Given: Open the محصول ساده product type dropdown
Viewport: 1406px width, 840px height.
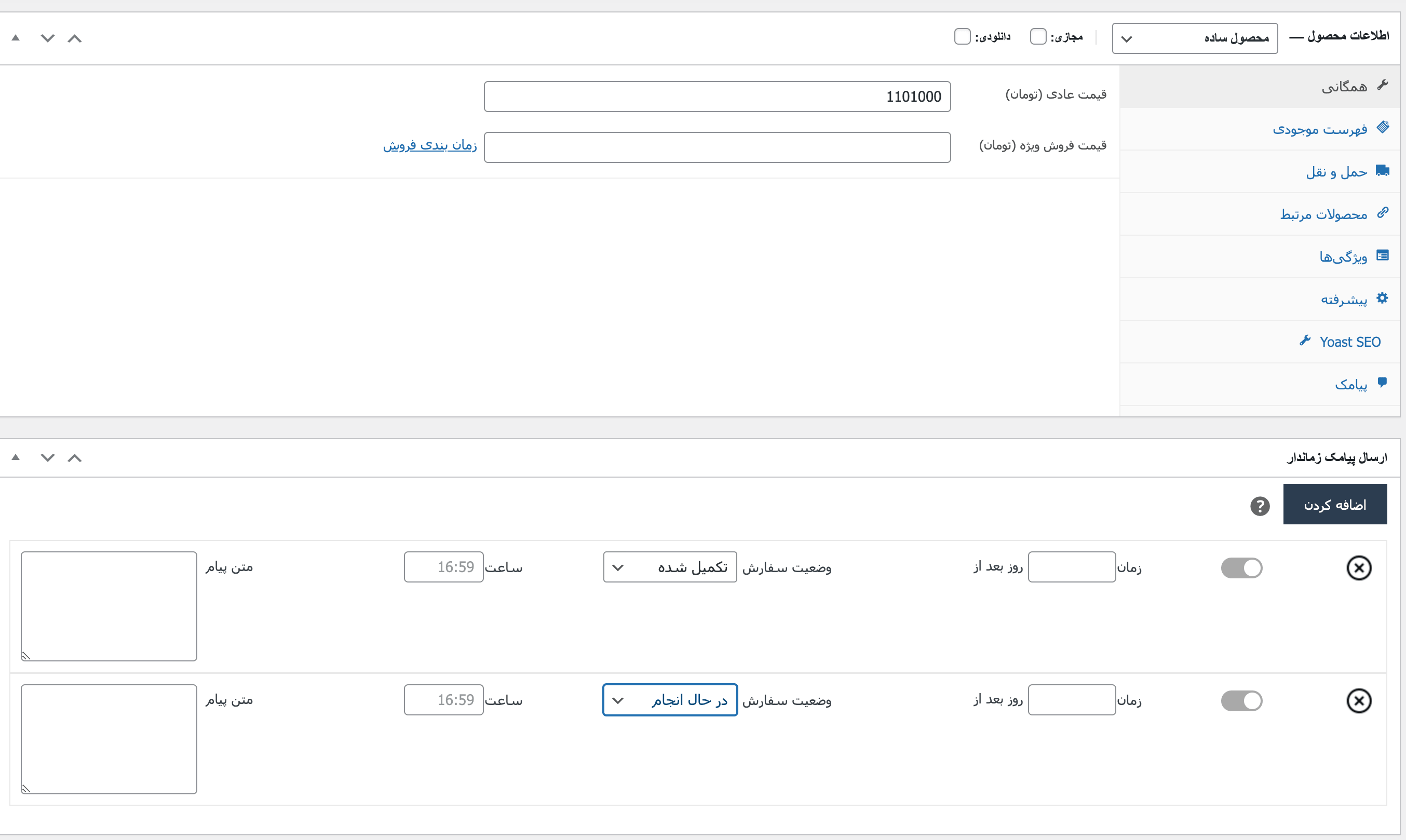Looking at the screenshot, I should click(x=1195, y=38).
